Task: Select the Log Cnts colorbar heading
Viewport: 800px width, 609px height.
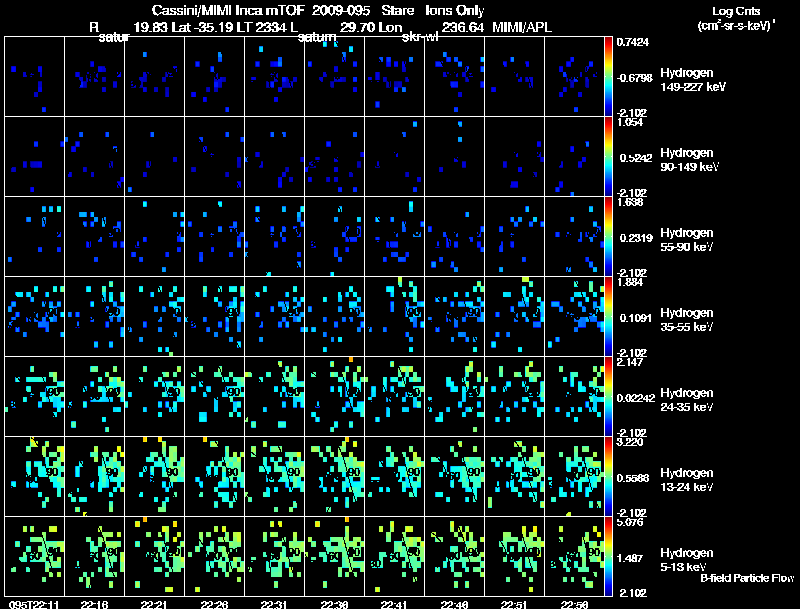Action: pos(736,11)
